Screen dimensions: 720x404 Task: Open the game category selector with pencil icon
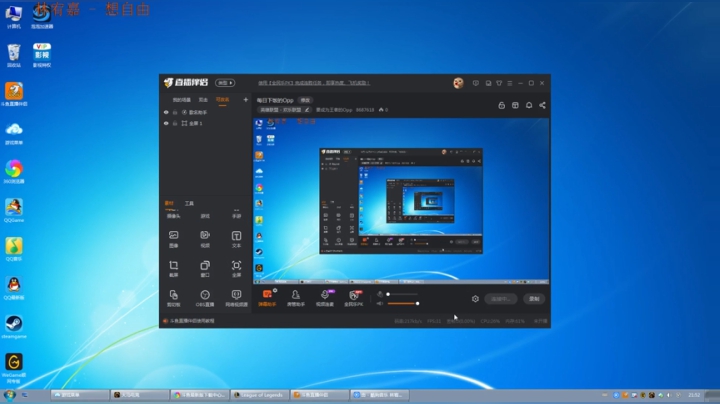285,110
